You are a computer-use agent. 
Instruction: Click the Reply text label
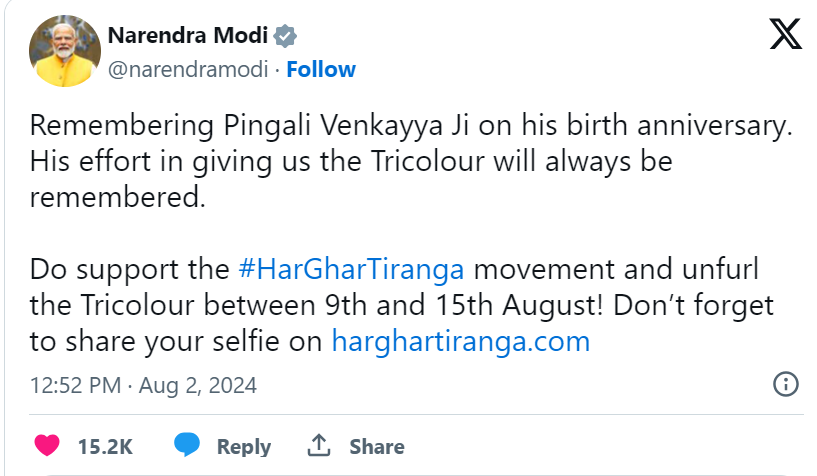pyautogui.click(x=243, y=446)
